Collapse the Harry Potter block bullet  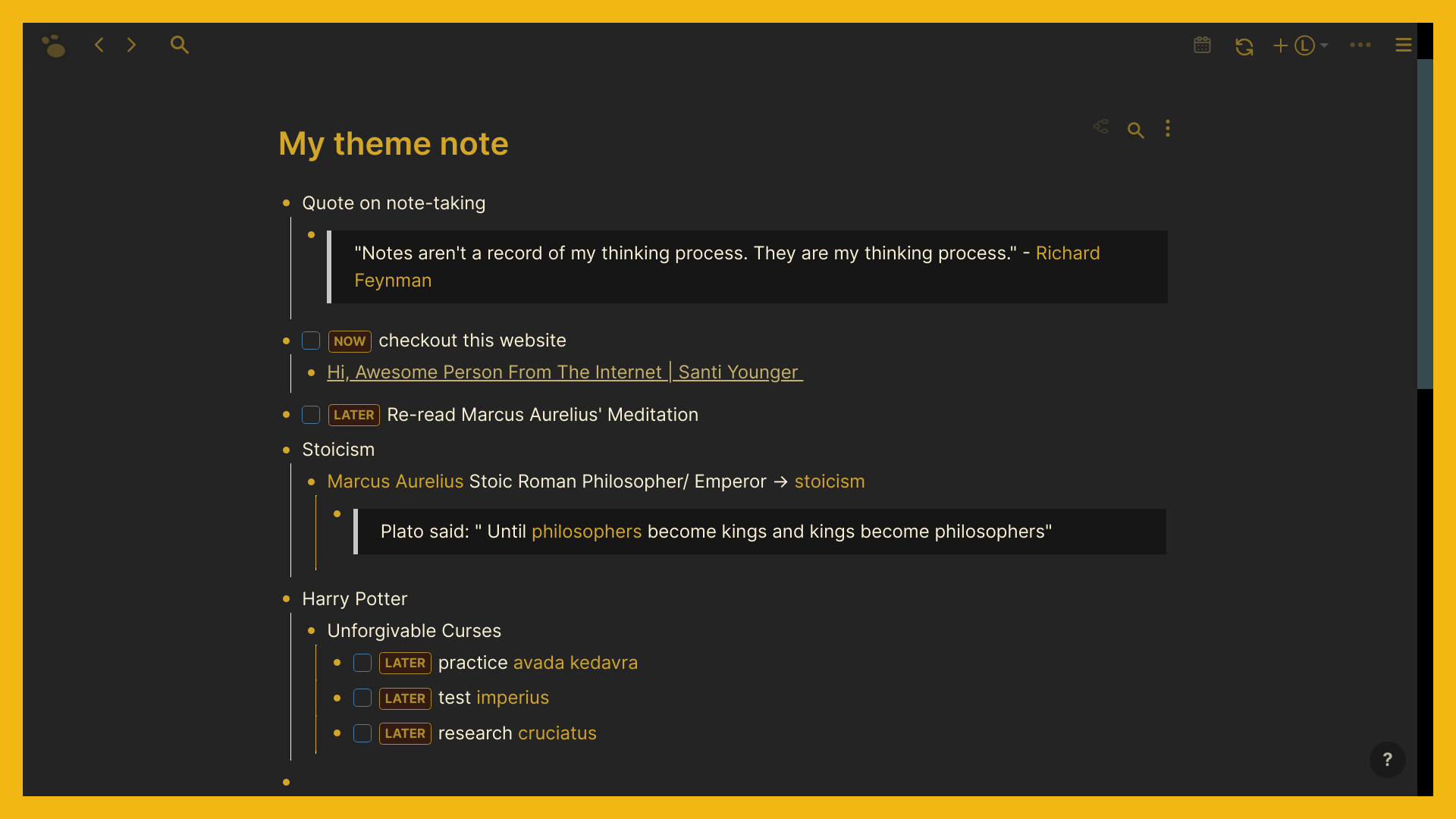tap(287, 599)
